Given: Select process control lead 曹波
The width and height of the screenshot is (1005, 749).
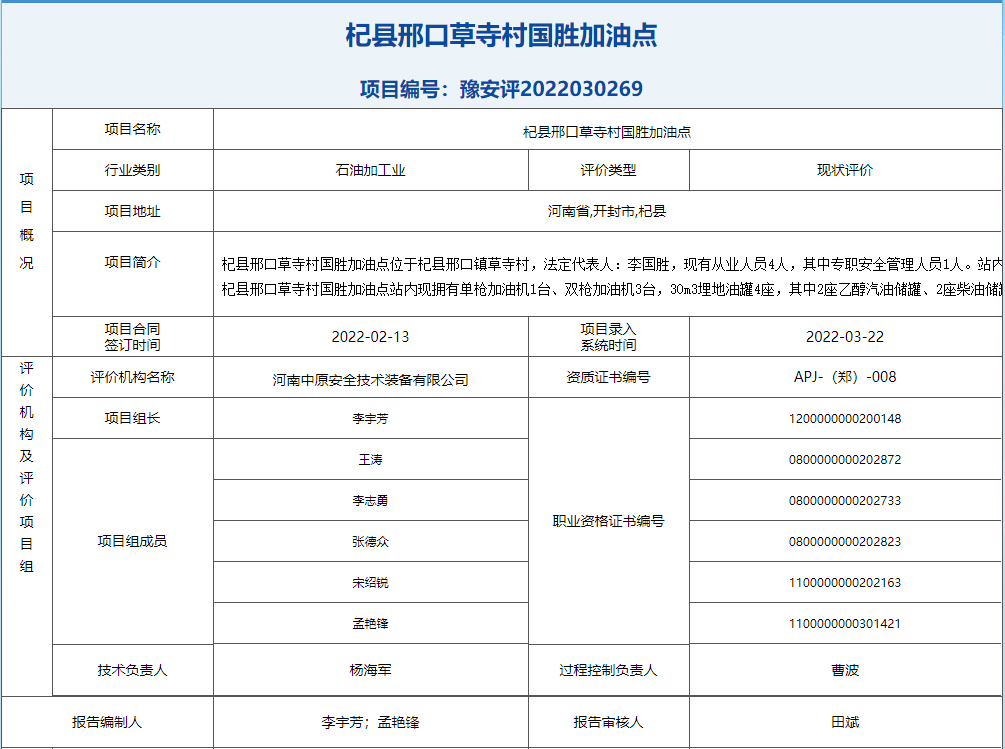Looking at the screenshot, I should [845, 671].
